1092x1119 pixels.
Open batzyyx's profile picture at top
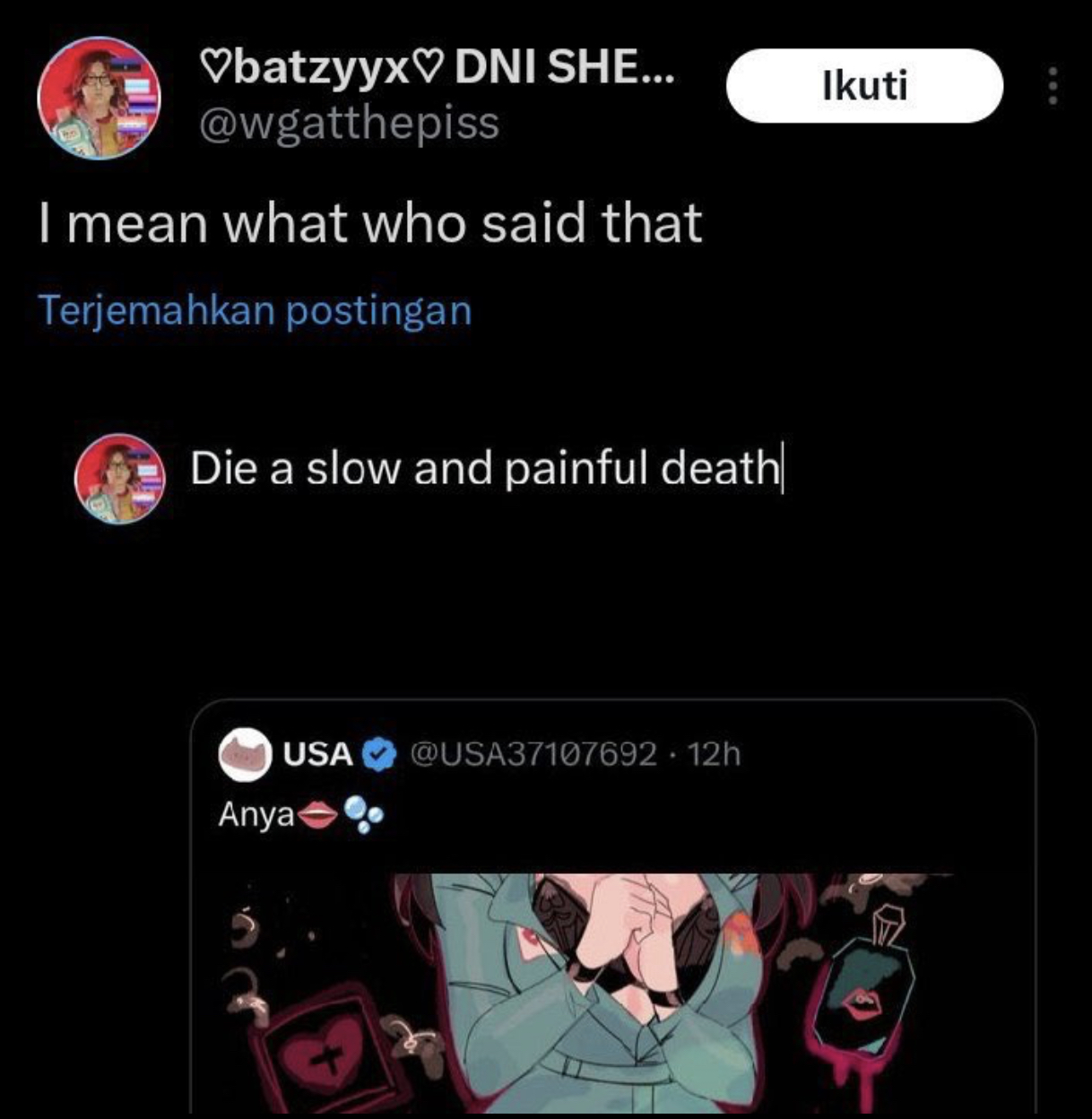pyautogui.click(x=98, y=99)
